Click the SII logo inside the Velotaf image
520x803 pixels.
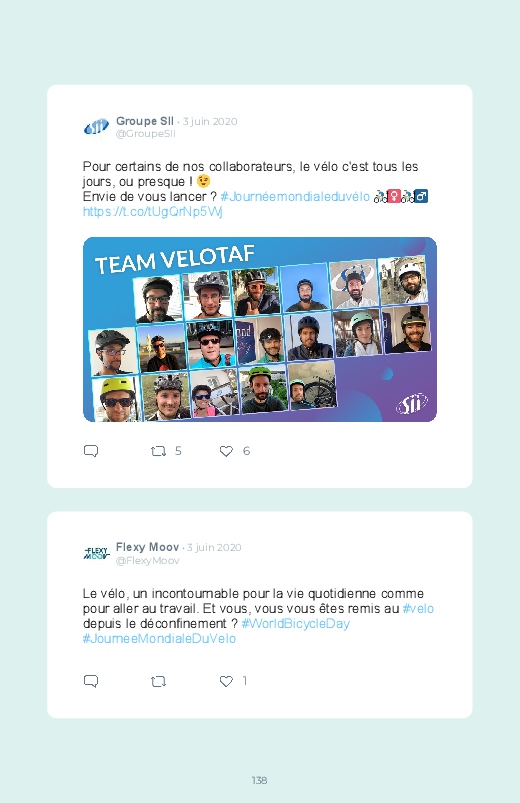[412, 404]
